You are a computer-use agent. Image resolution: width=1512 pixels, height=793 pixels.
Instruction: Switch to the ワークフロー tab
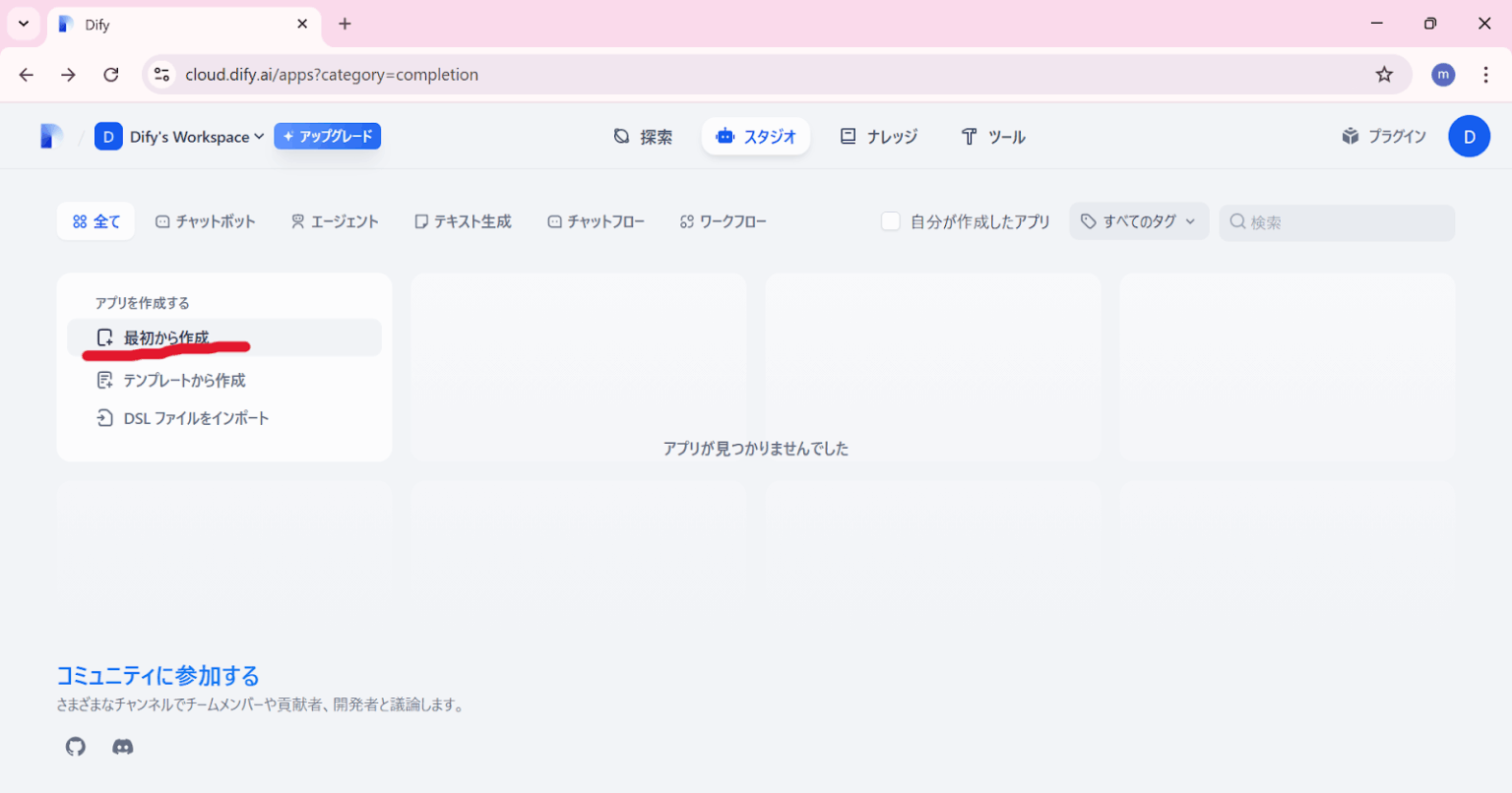coord(724,221)
